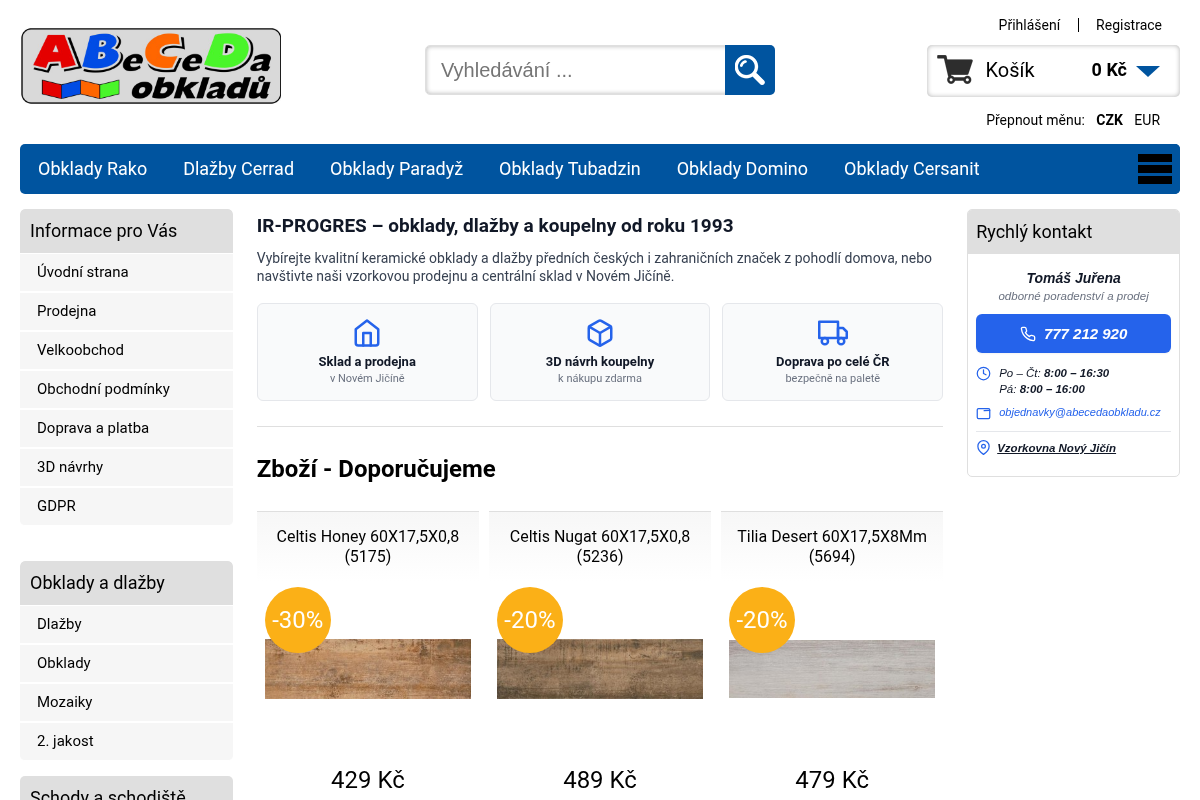Click the envelope icon beside email
This screenshot has height=800, width=1200.
tap(983, 413)
